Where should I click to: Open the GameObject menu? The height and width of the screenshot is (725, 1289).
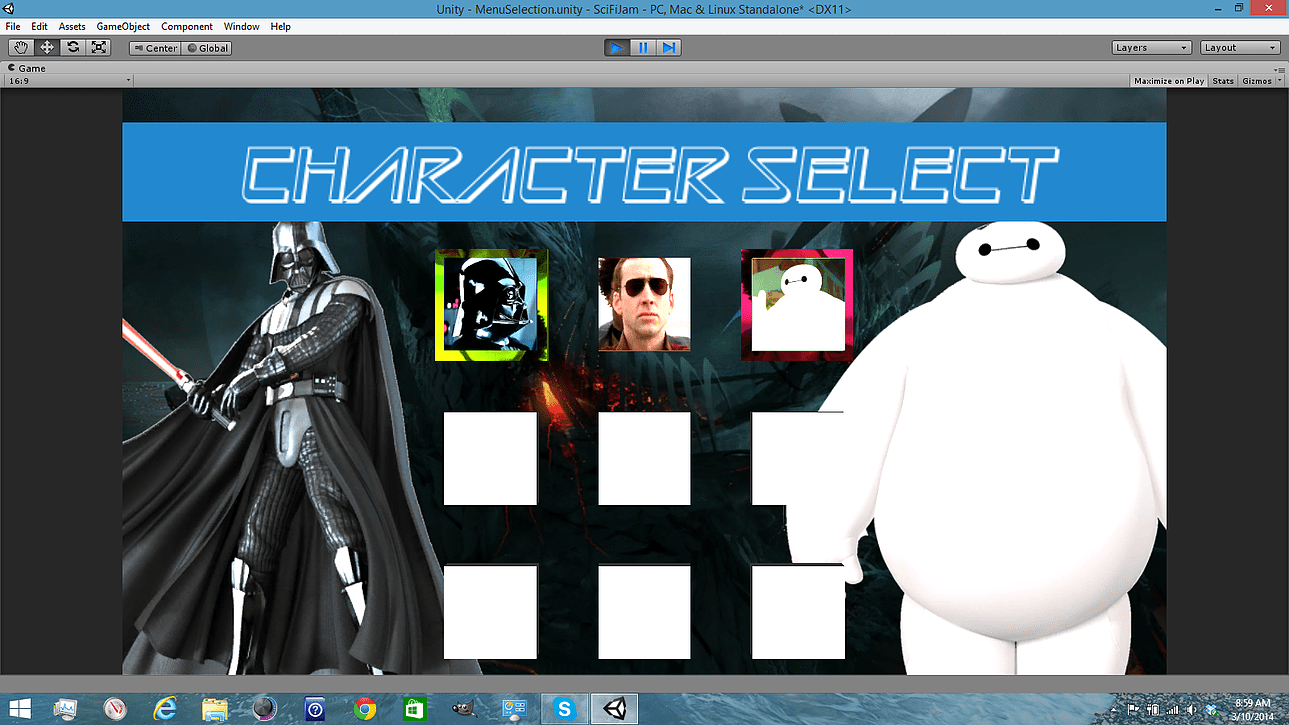(123, 26)
